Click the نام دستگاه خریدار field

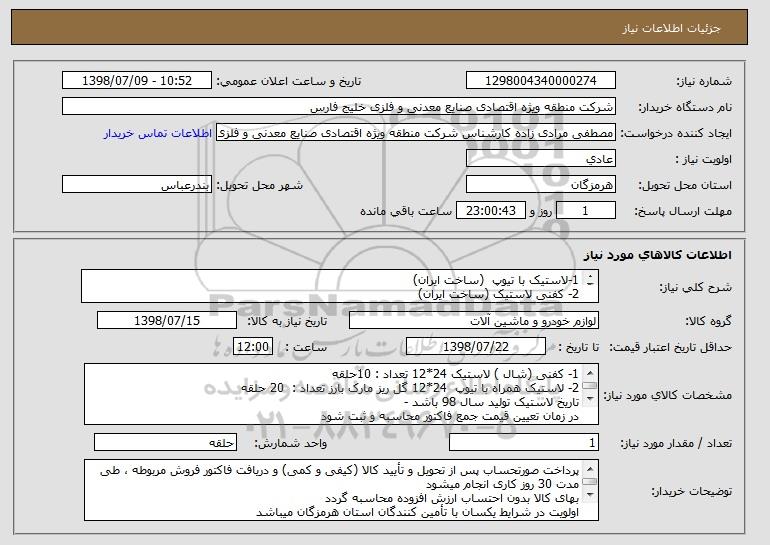click(x=339, y=107)
